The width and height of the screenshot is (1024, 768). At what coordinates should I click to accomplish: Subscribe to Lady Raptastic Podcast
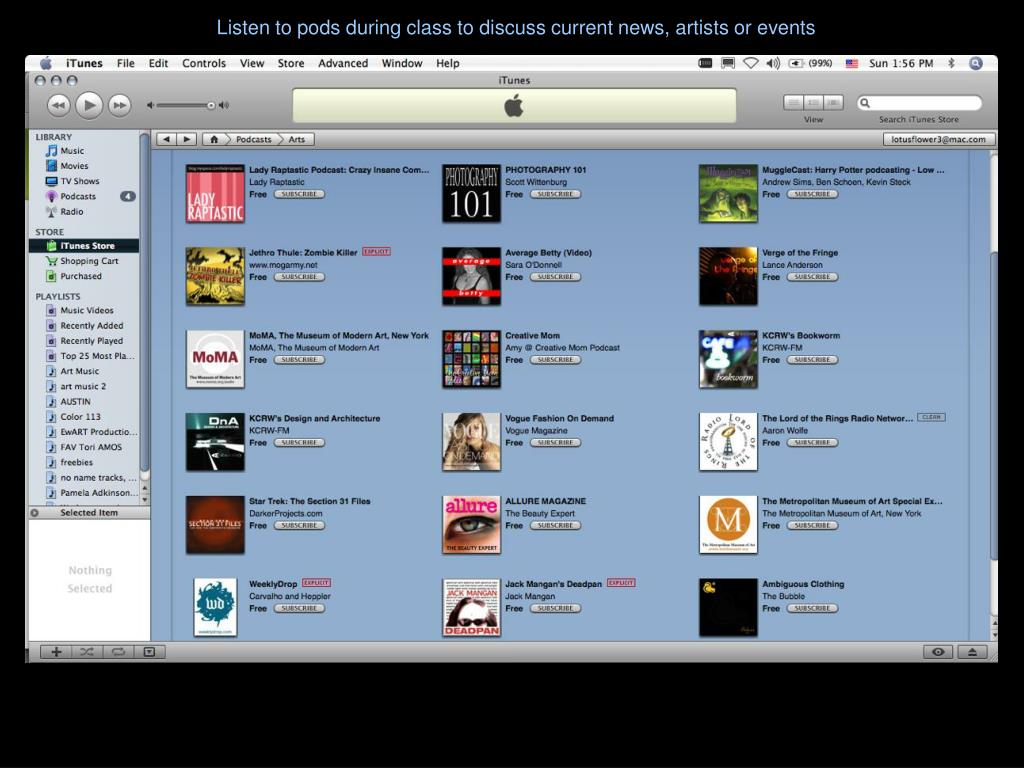[299, 194]
